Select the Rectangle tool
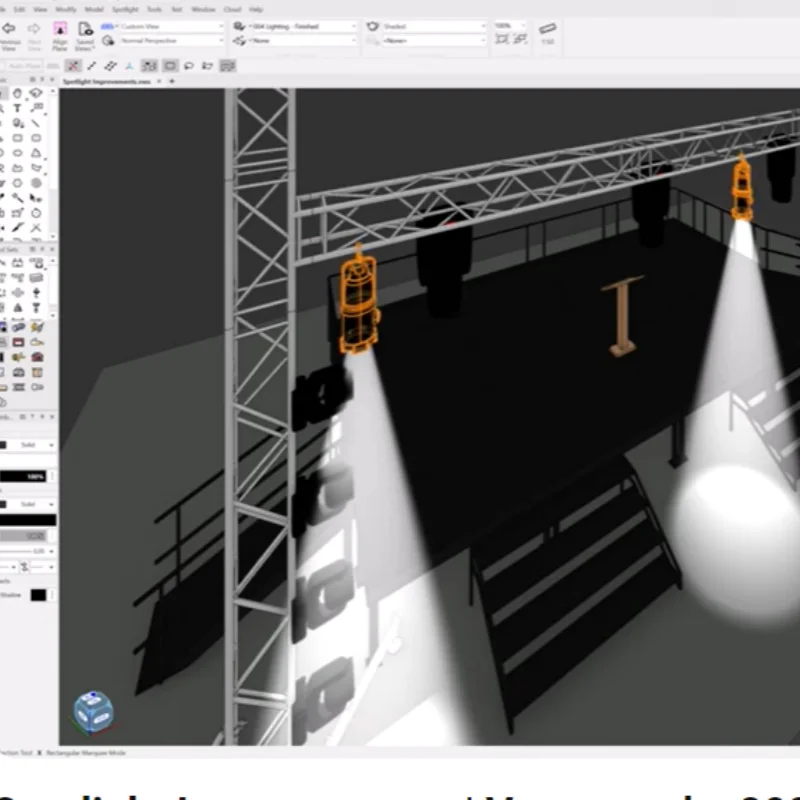This screenshot has width=800, height=800. point(18,138)
